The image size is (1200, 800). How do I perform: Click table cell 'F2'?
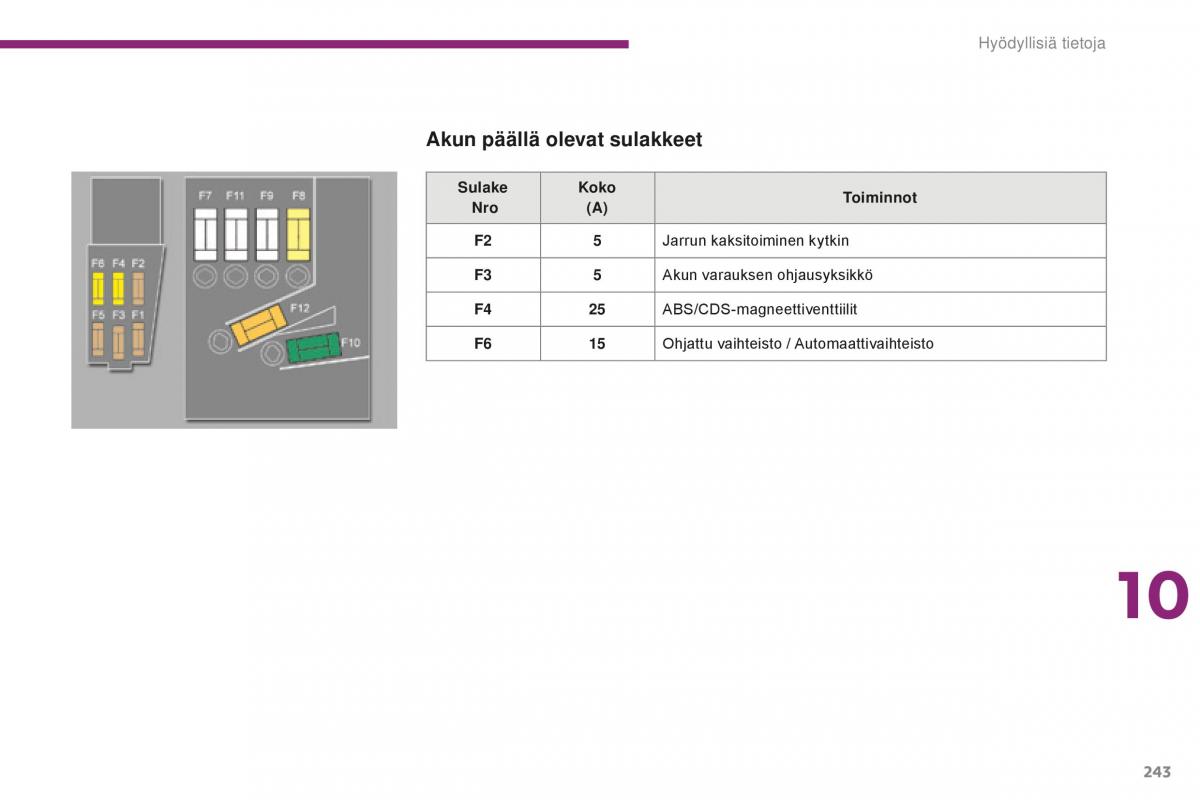click(x=483, y=241)
